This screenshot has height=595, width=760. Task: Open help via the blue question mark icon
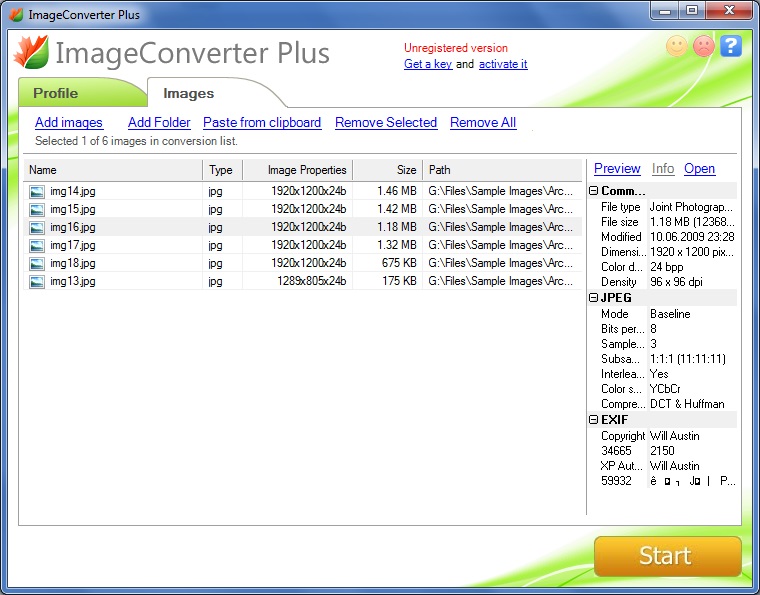(731, 47)
